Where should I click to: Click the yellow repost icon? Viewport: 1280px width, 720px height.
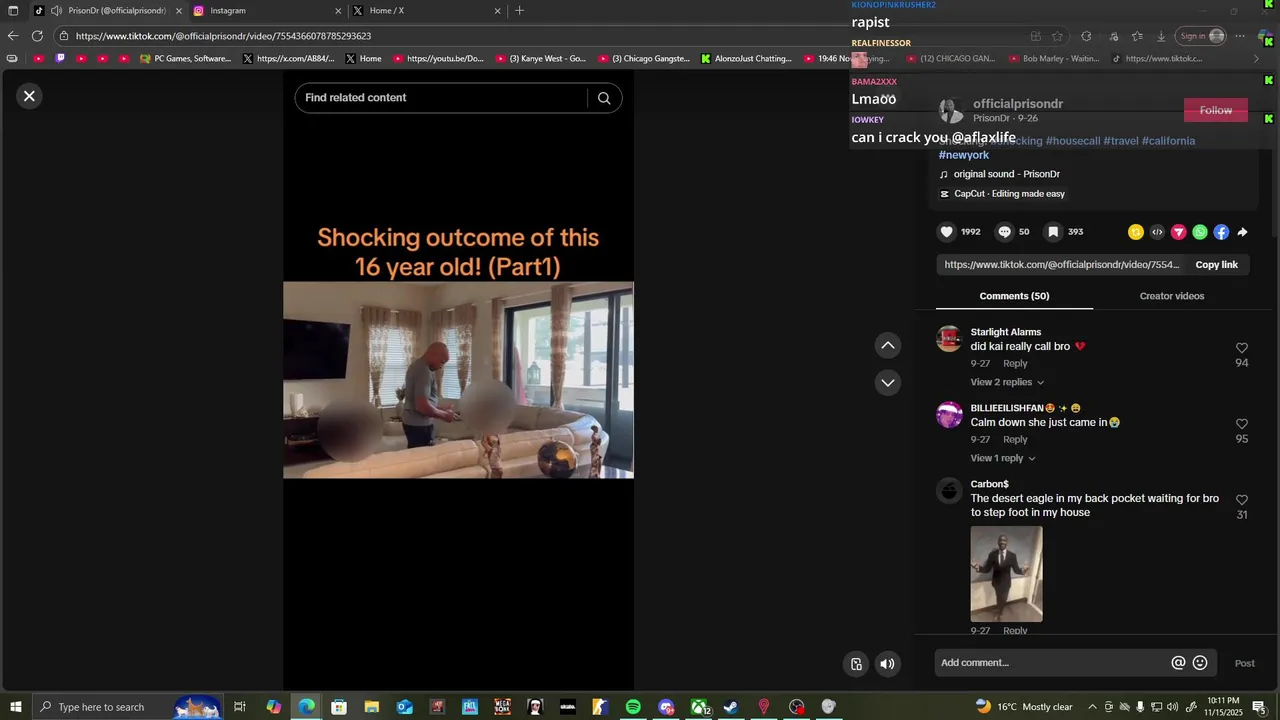click(x=1136, y=232)
